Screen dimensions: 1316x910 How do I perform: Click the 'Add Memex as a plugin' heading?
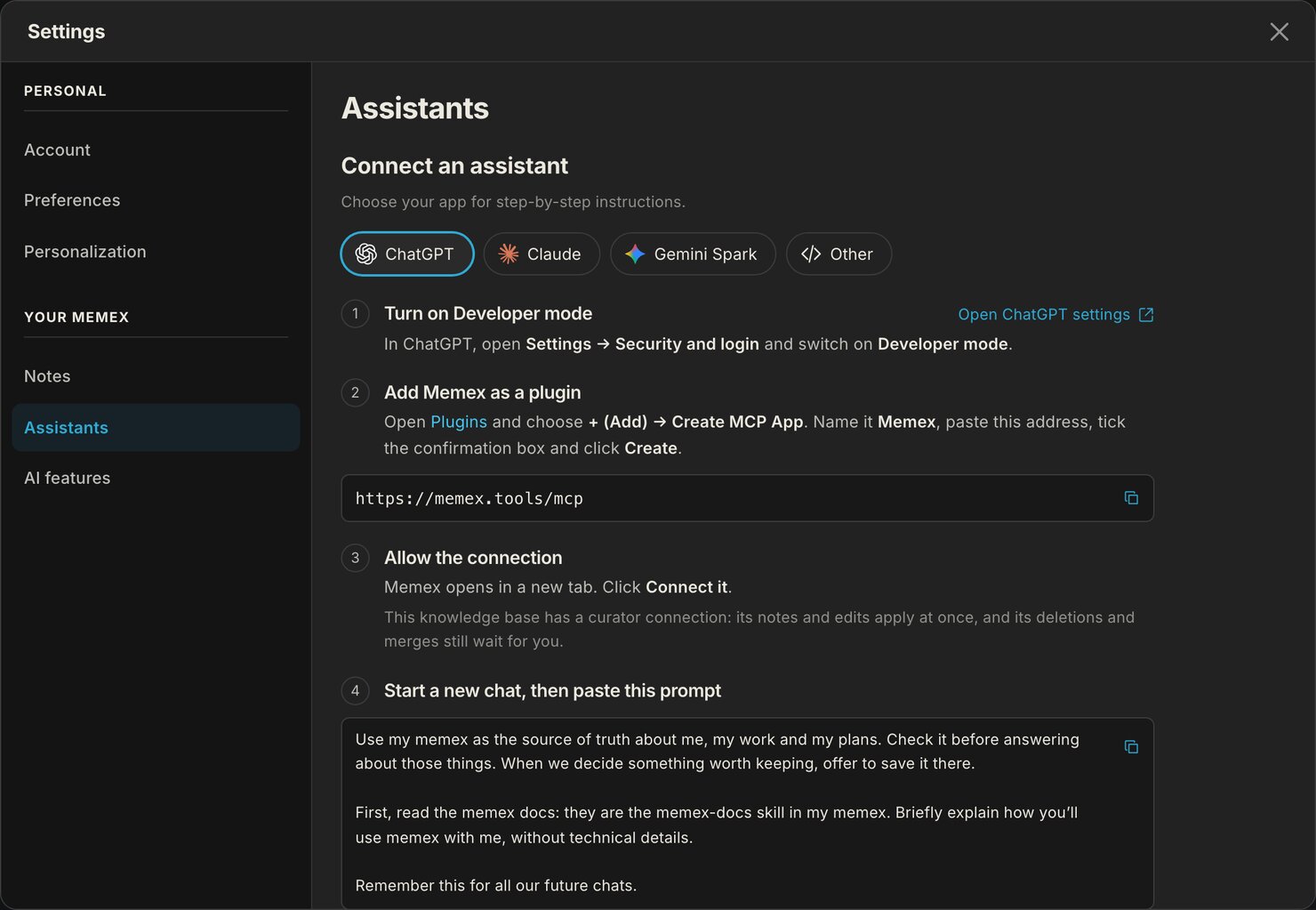482,392
